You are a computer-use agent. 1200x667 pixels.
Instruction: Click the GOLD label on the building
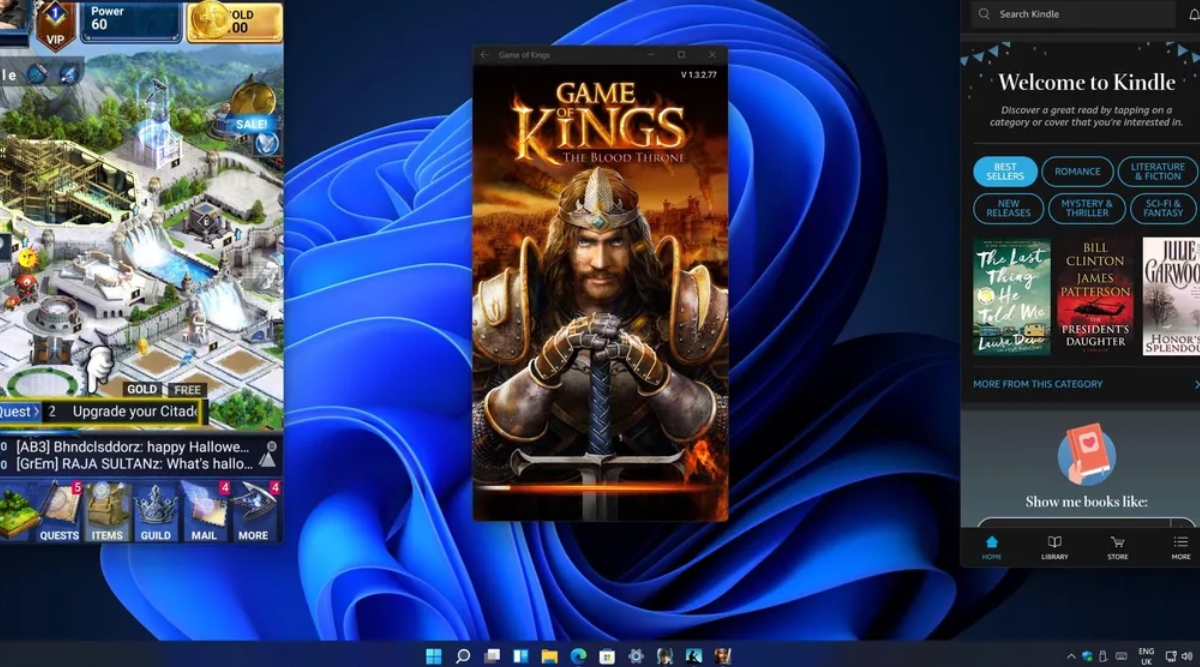[141, 389]
